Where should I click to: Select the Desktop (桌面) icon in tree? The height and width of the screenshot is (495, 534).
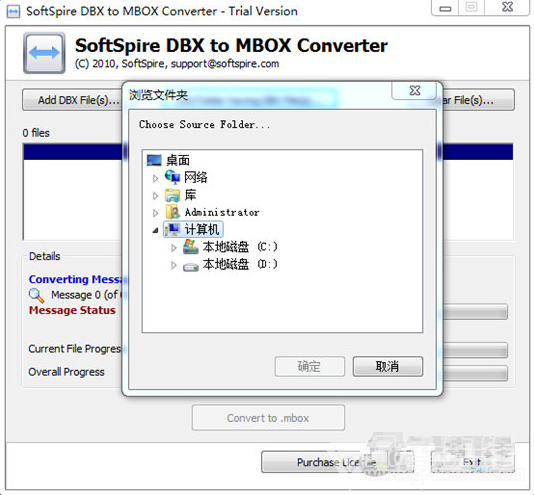[x=154, y=160]
